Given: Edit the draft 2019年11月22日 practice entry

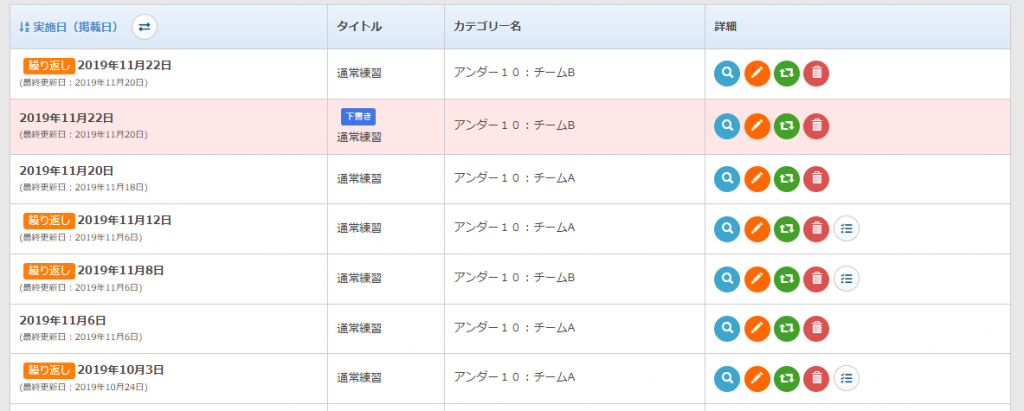Looking at the screenshot, I should tap(757, 126).
